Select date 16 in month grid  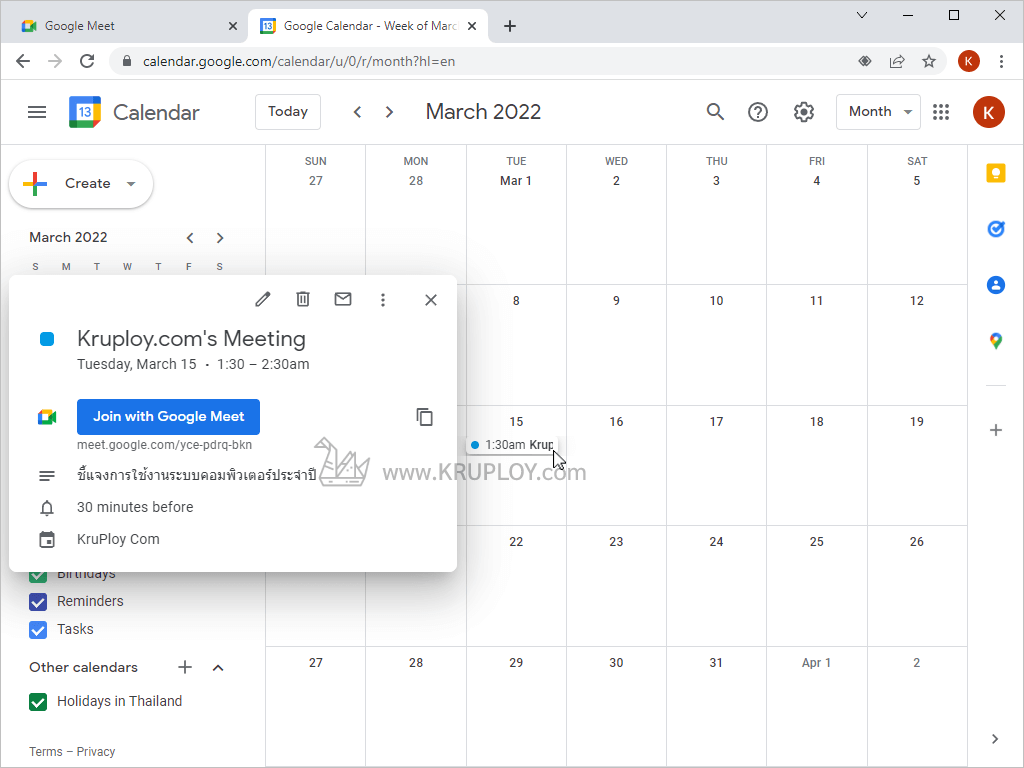[616, 422]
